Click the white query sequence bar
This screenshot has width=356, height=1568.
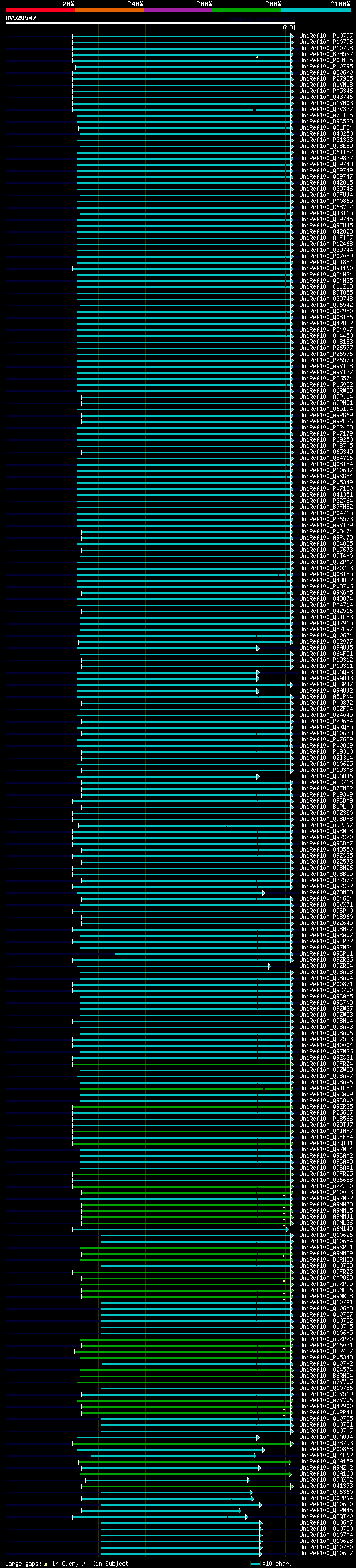[x=150, y=23]
